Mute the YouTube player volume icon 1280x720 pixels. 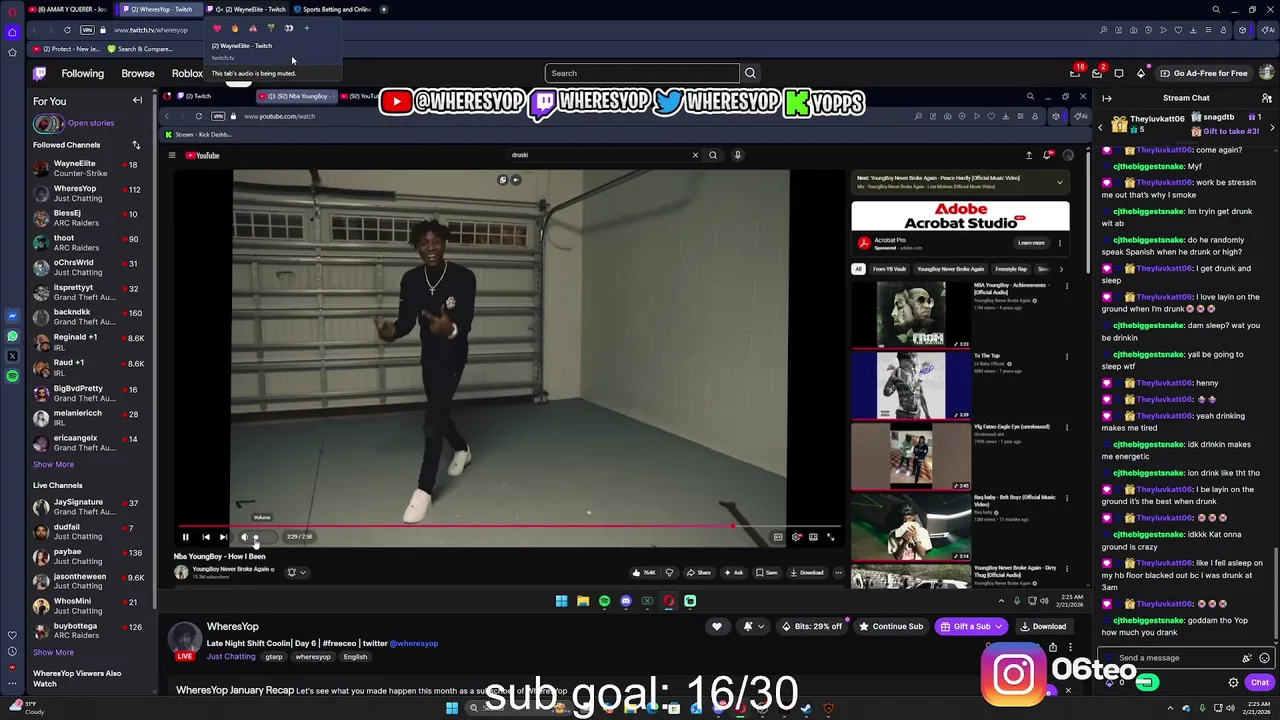(x=244, y=537)
